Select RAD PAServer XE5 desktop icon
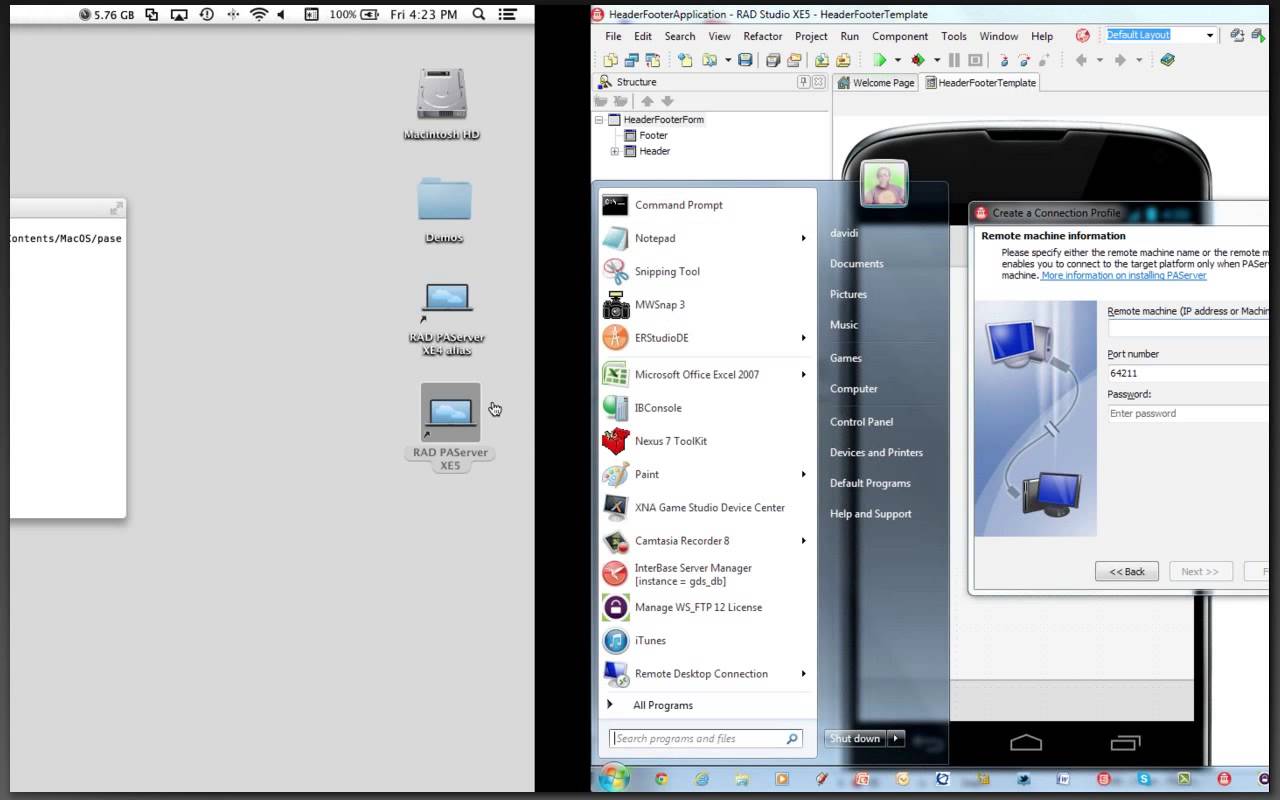 (x=450, y=428)
